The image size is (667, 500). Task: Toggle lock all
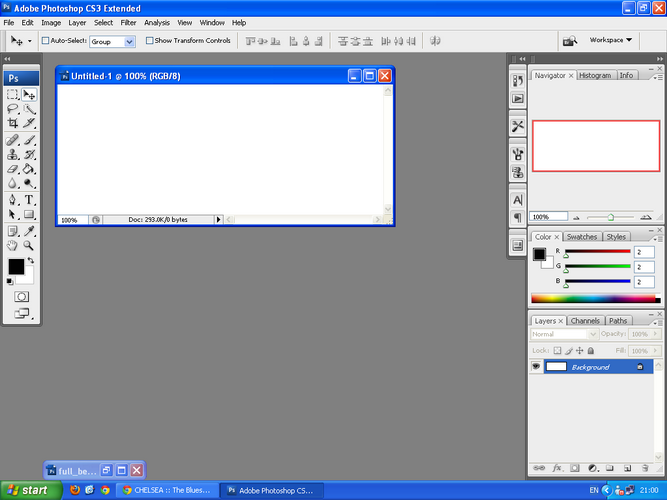590,351
